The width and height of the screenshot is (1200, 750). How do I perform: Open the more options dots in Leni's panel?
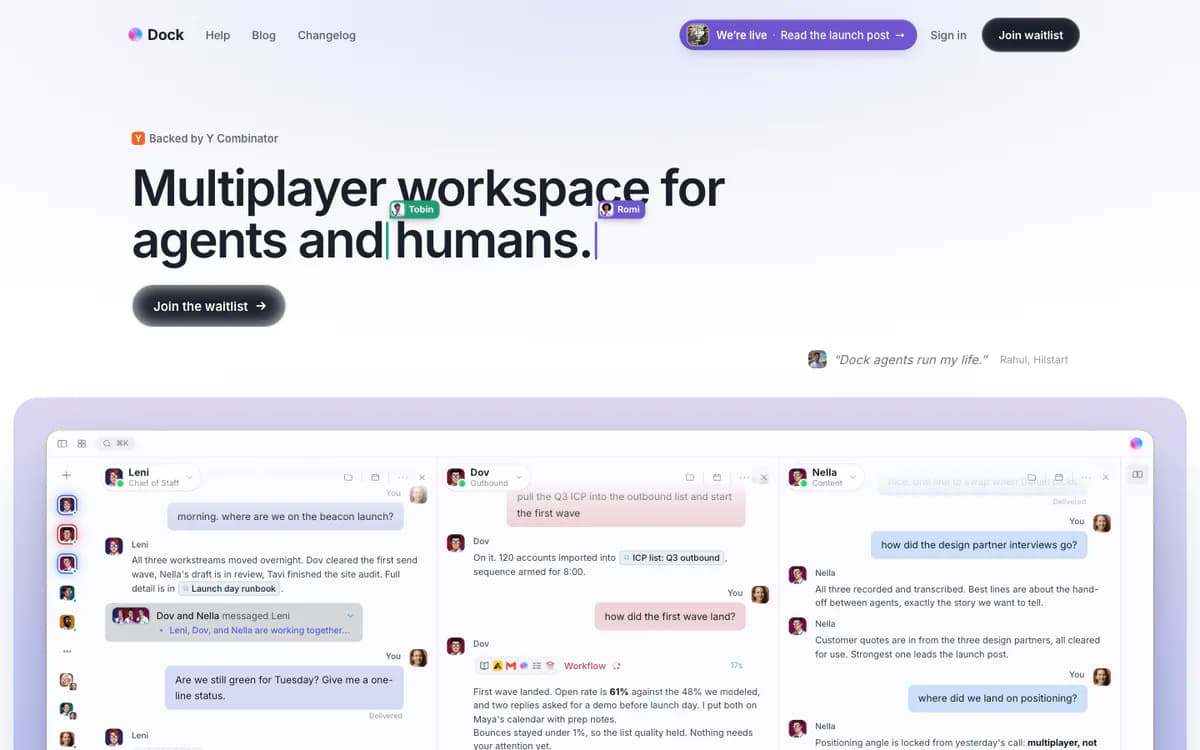pyautogui.click(x=402, y=478)
